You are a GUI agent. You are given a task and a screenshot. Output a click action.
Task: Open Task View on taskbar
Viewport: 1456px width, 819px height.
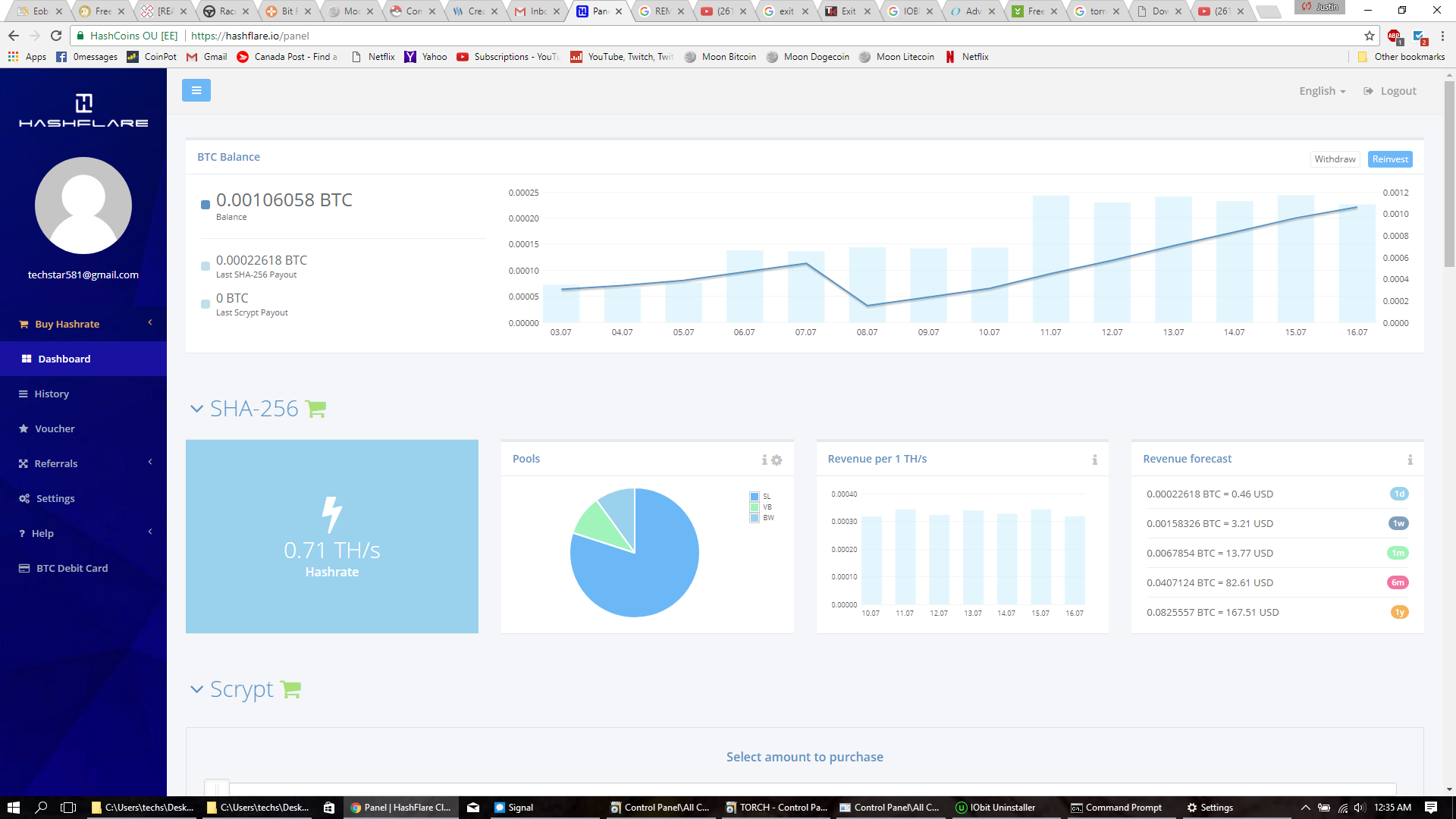[68, 808]
